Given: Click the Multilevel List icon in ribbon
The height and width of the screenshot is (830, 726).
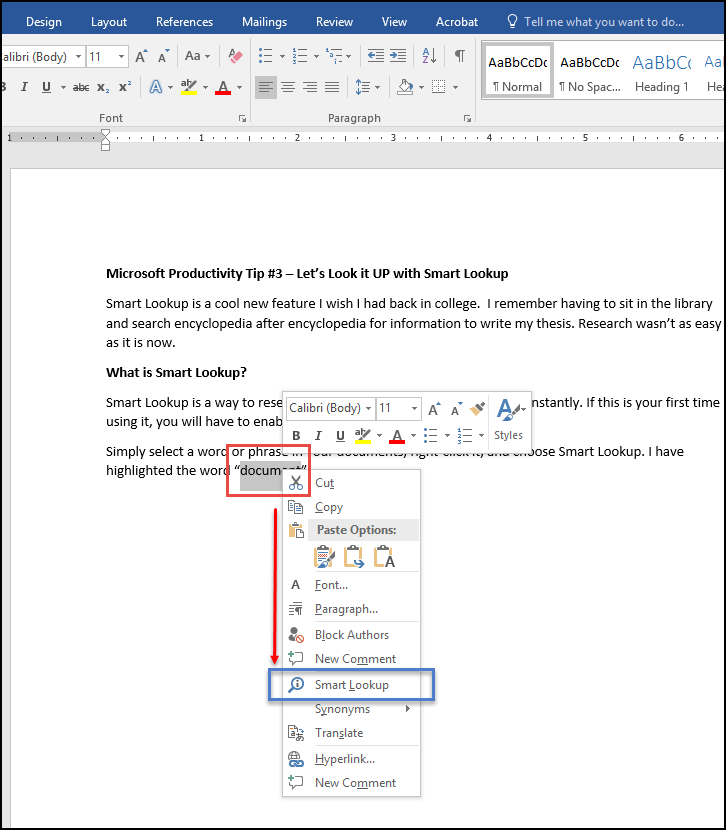Looking at the screenshot, I should click(x=334, y=56).
